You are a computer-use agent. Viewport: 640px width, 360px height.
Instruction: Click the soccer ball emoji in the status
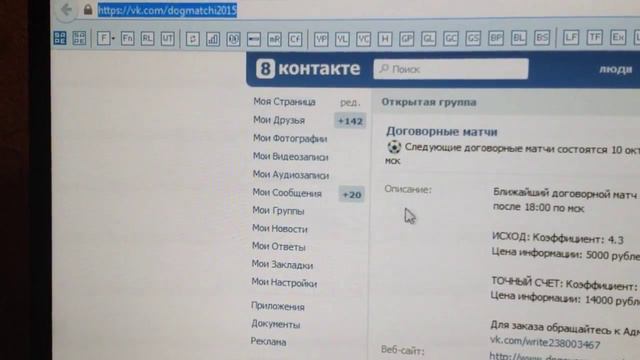click(394, 147)
